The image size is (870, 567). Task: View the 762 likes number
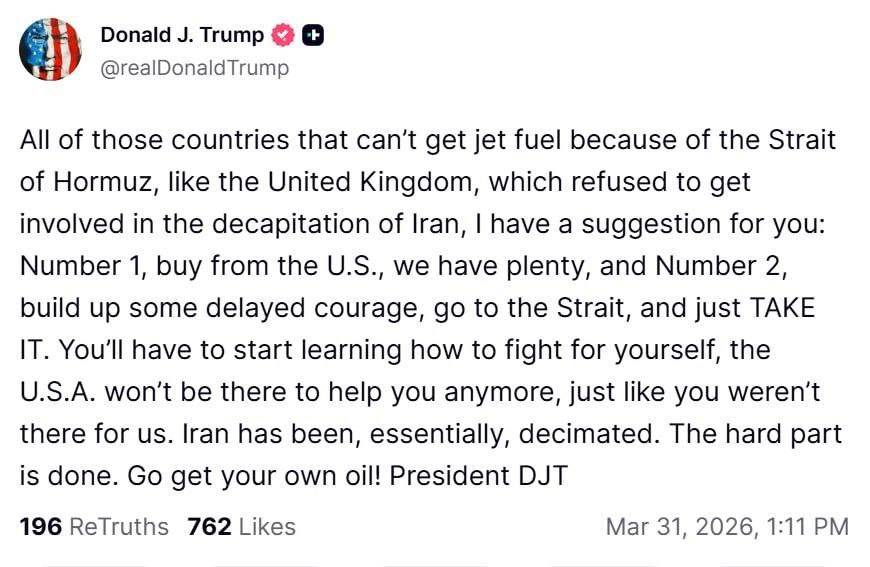[x=209, y=526]
